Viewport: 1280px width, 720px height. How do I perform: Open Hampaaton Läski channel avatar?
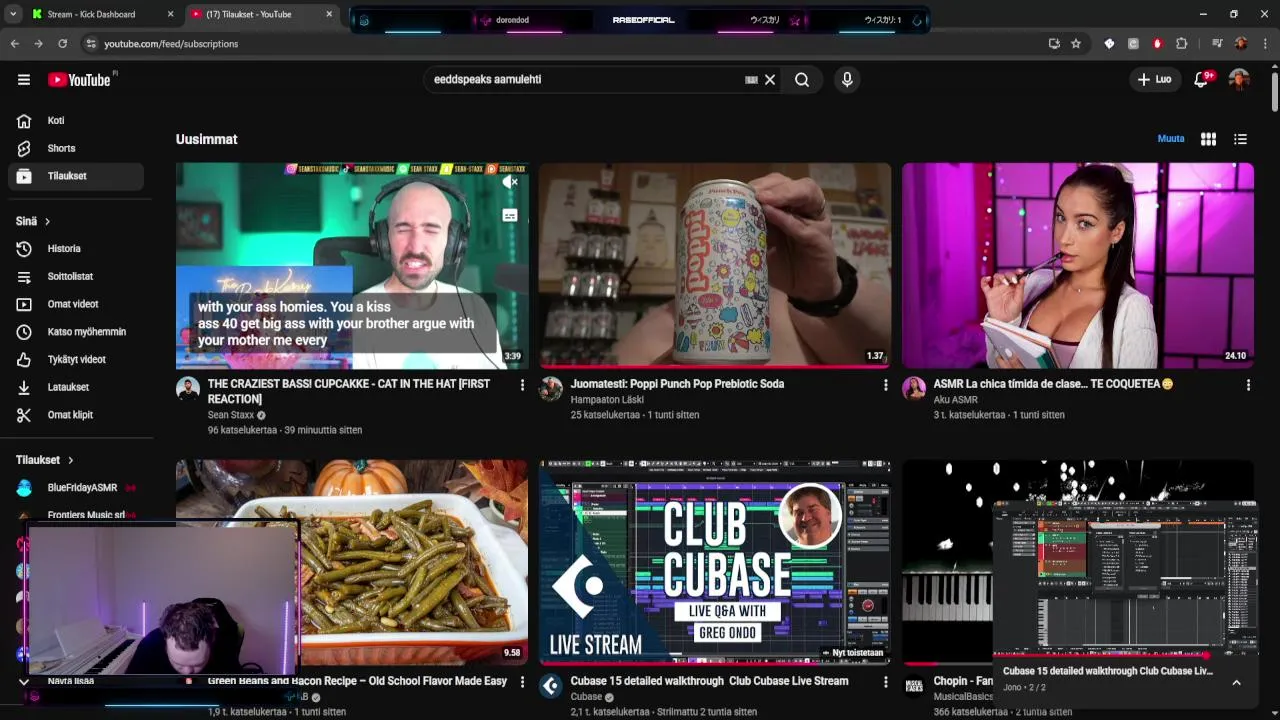point(551,389)
